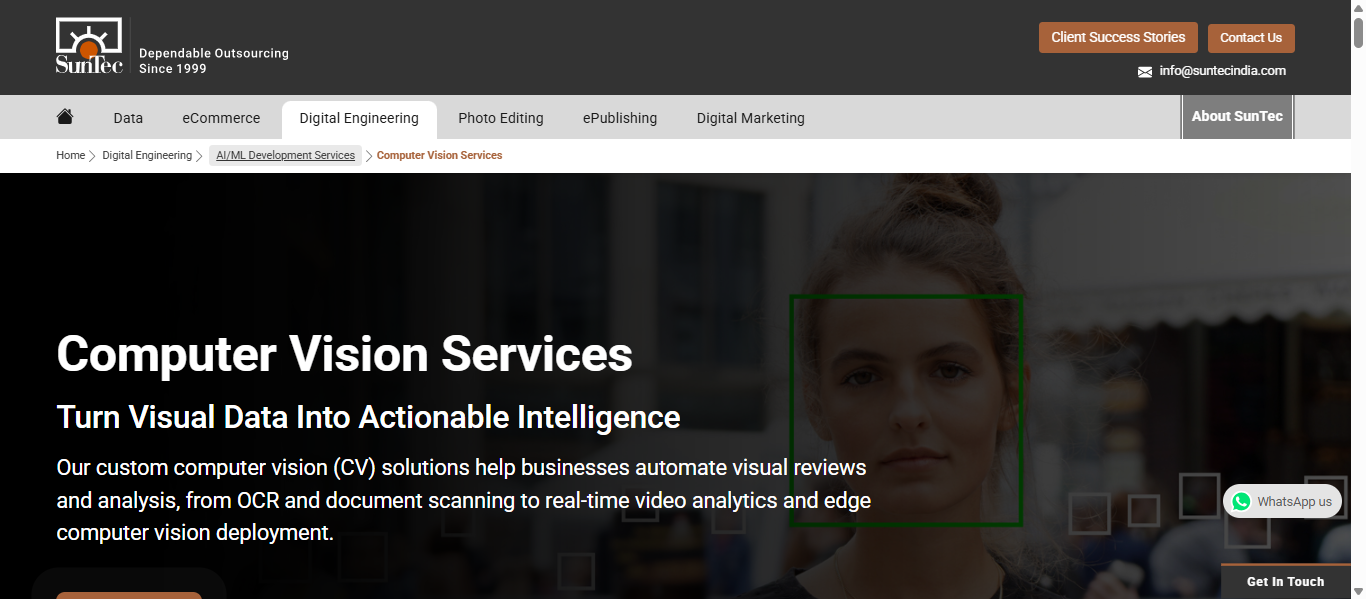The image size is (1366, 599).
Task: Tap the green WhatsApp icon
Action: tap(1241, 502)
